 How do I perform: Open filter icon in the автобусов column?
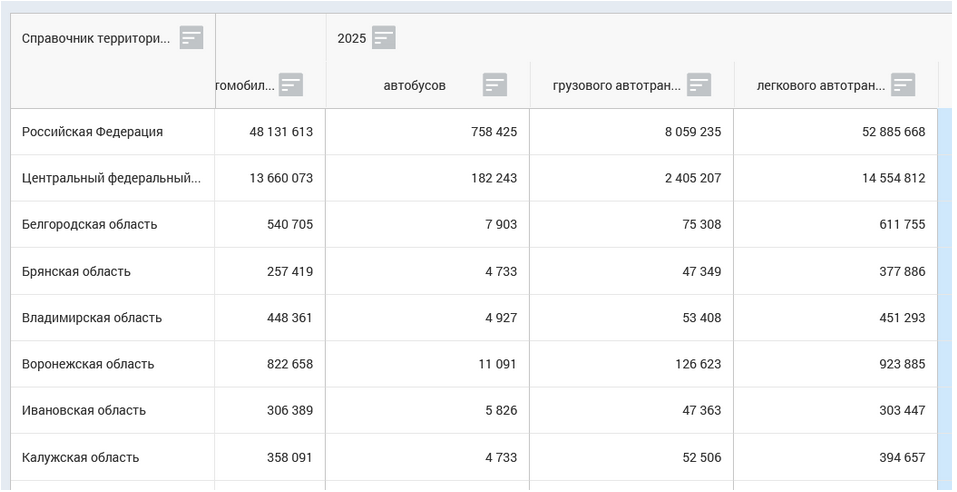click(495, 85)
